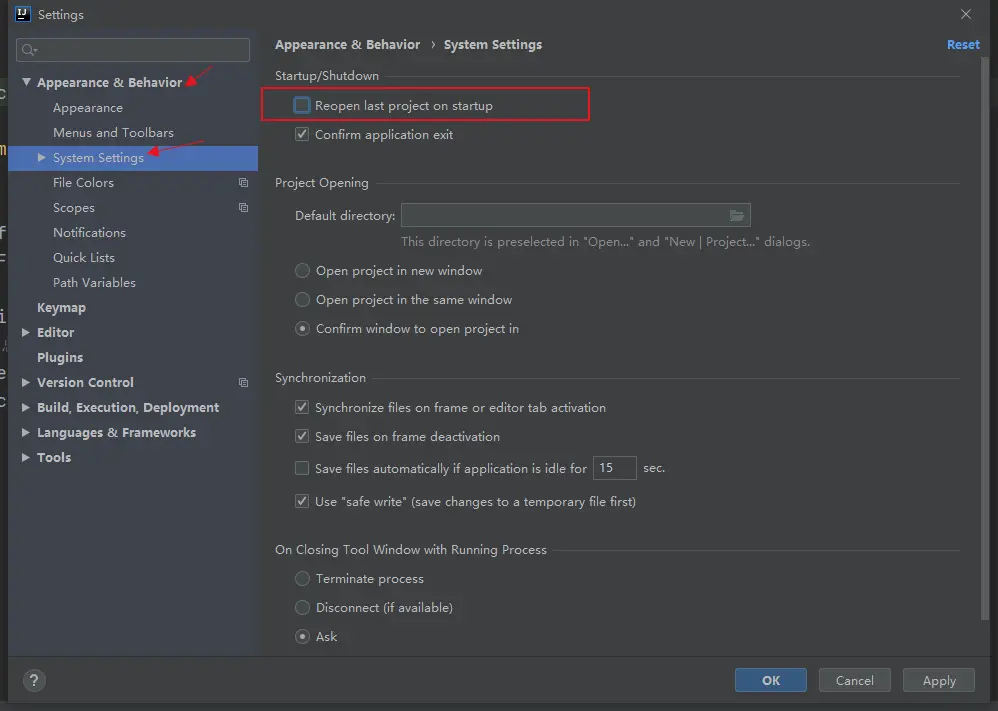Open Path Variables settings

[x=94, y=283]
